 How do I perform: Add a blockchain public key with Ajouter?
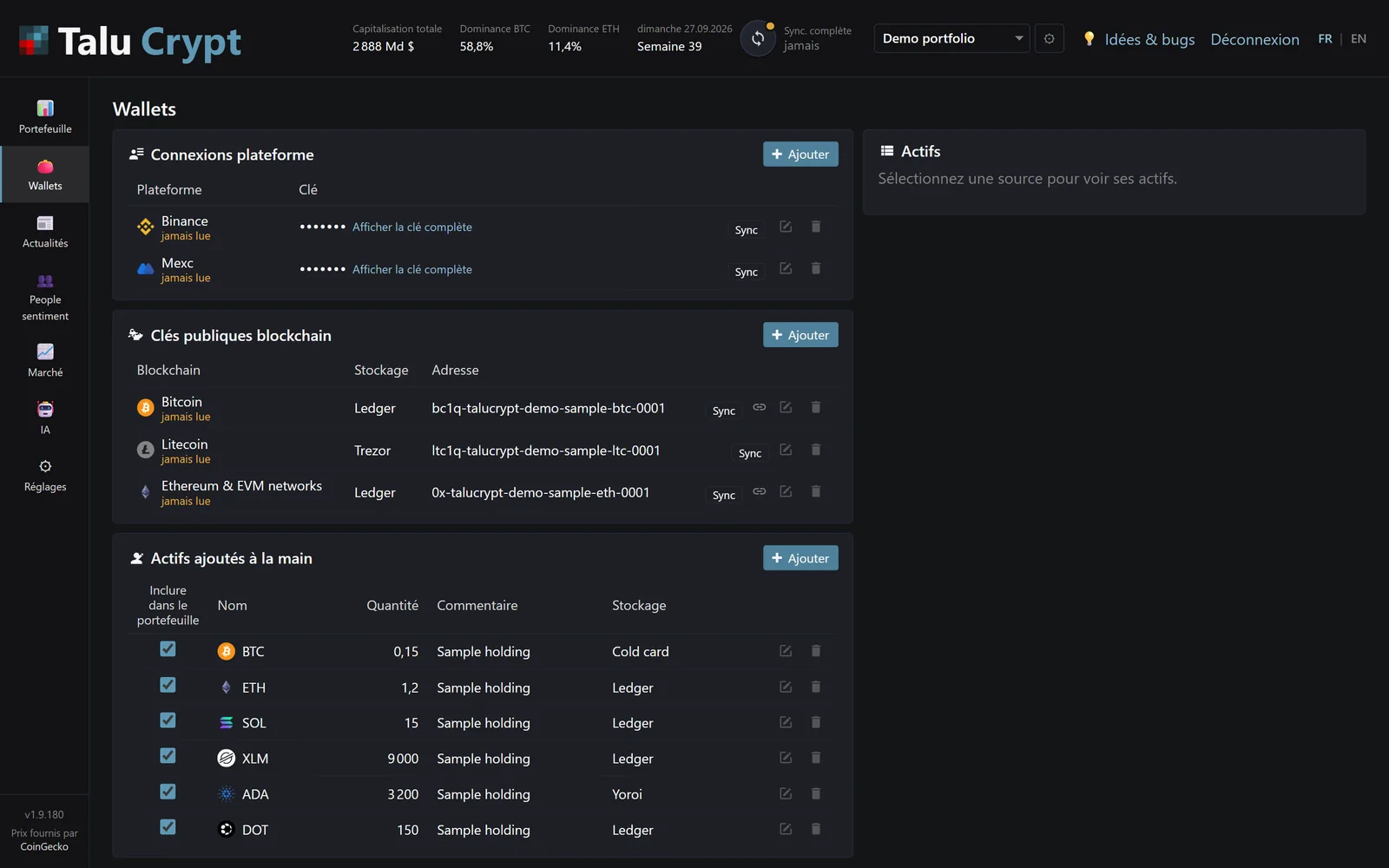800,334
